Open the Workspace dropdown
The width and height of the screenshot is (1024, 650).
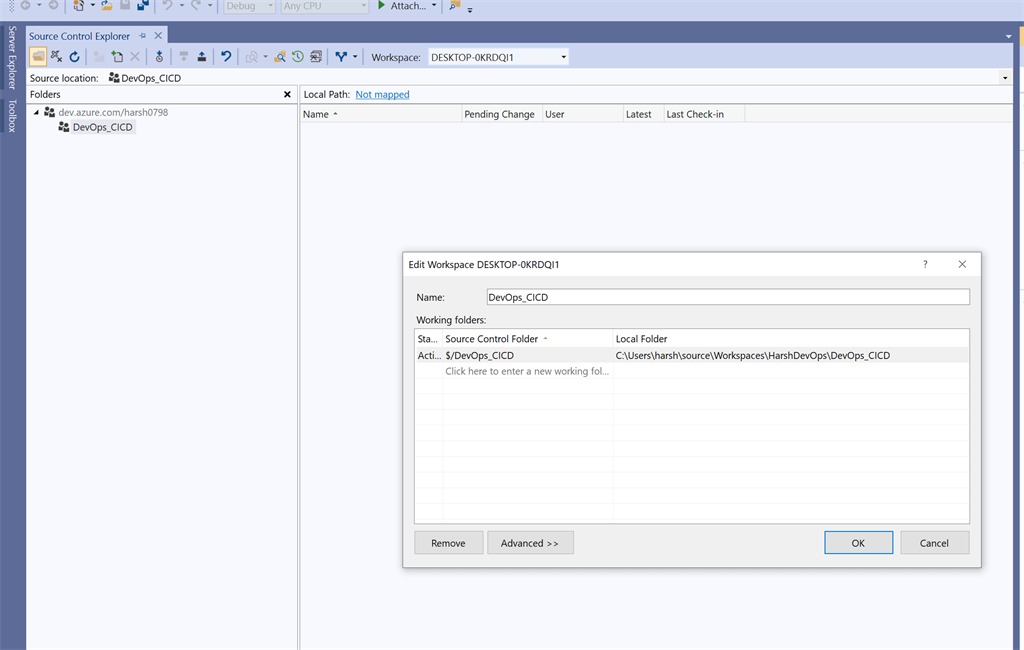pyautogui.click(x=562, y=56)
